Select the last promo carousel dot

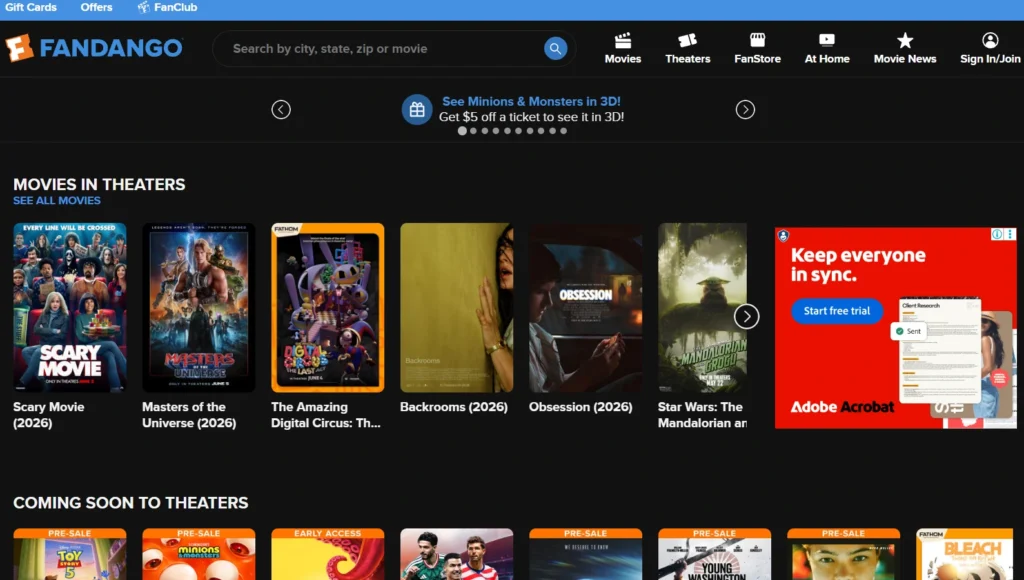click(564, 131)
